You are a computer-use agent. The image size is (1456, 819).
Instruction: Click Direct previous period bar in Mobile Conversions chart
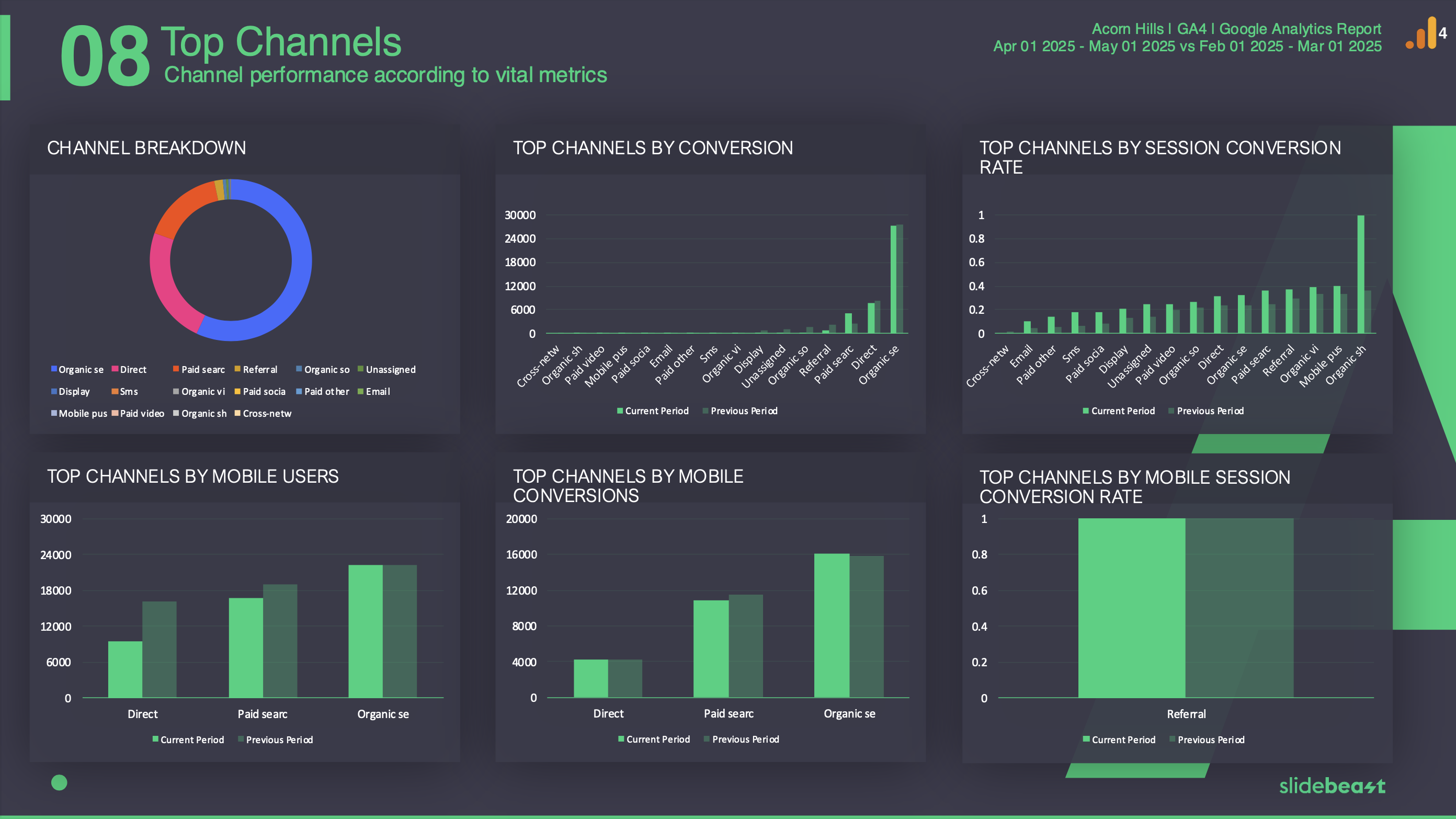point(625,678)
